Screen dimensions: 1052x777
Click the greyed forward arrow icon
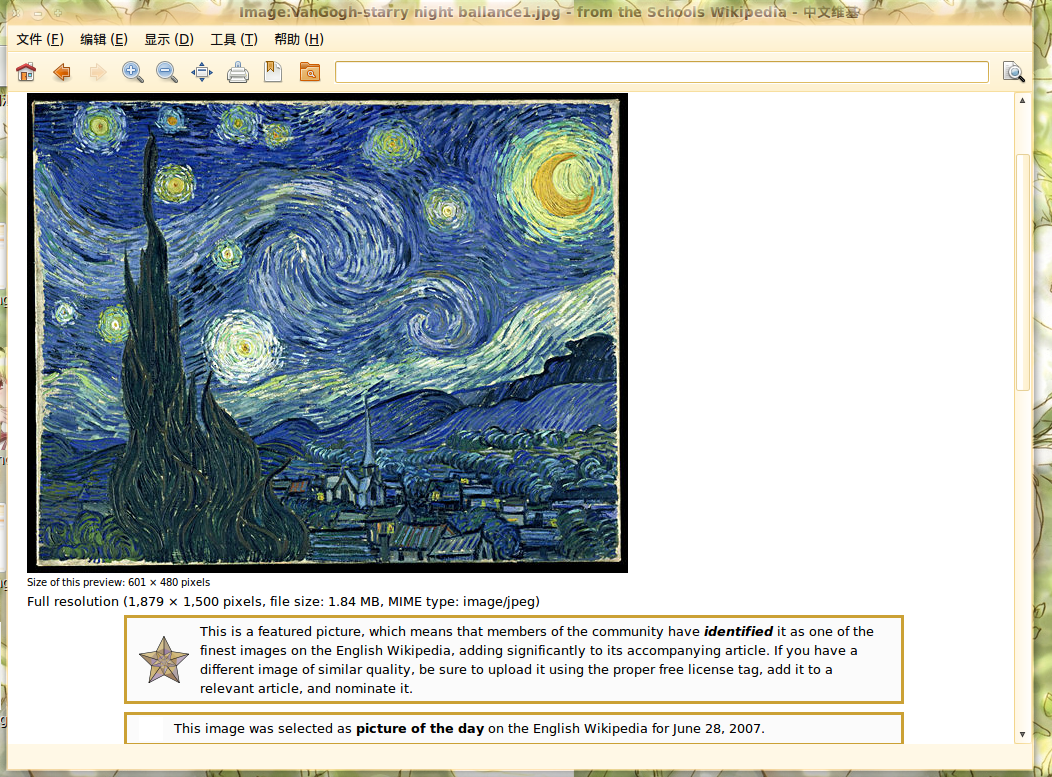click(x=98, y=72)
